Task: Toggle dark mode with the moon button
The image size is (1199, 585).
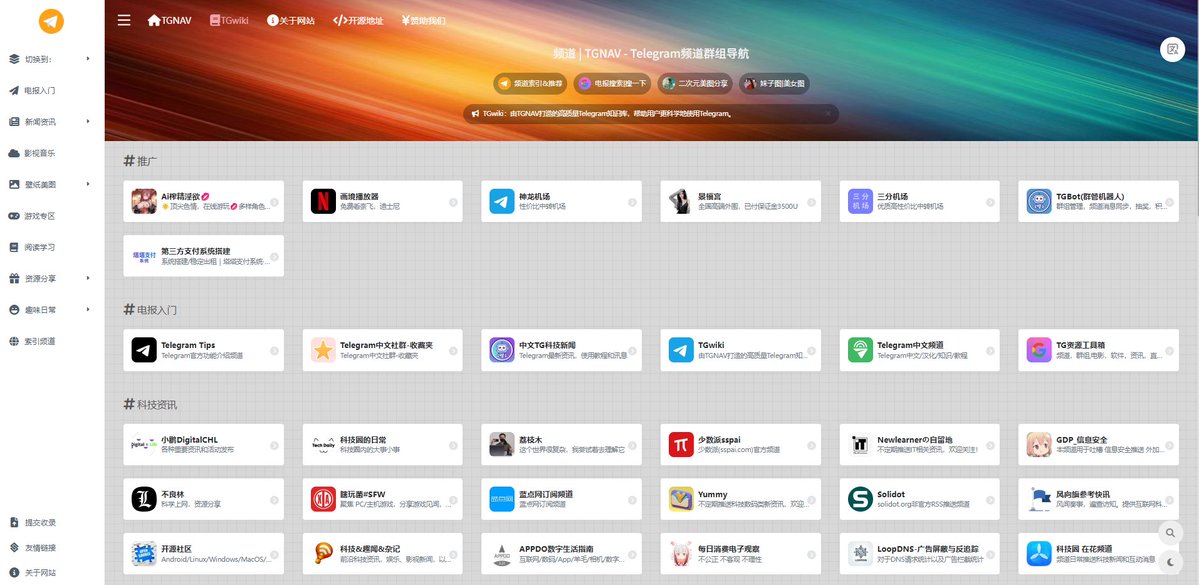Action: pyautogui.click(x=1171, y=561)
